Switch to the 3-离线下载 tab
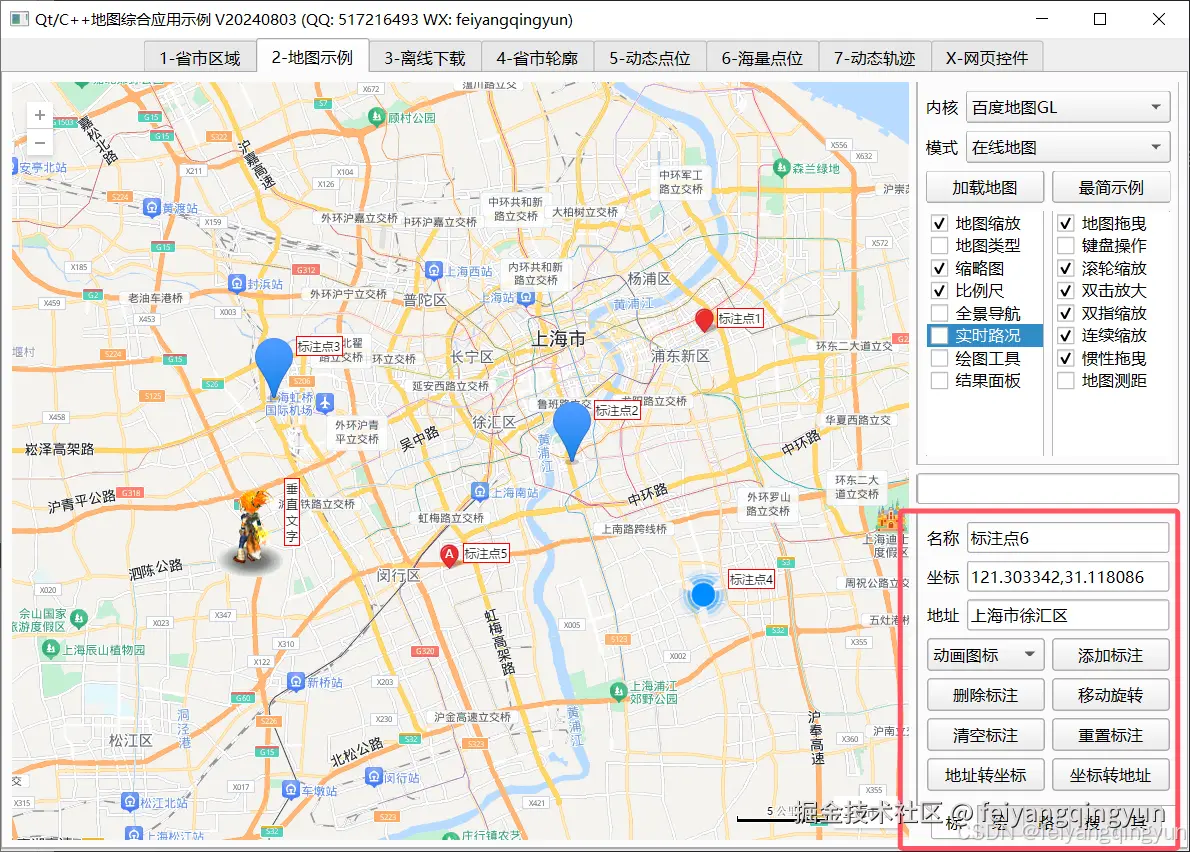Image resolution: width=1190 pixels, height=852 pixels. click(423, 57)
